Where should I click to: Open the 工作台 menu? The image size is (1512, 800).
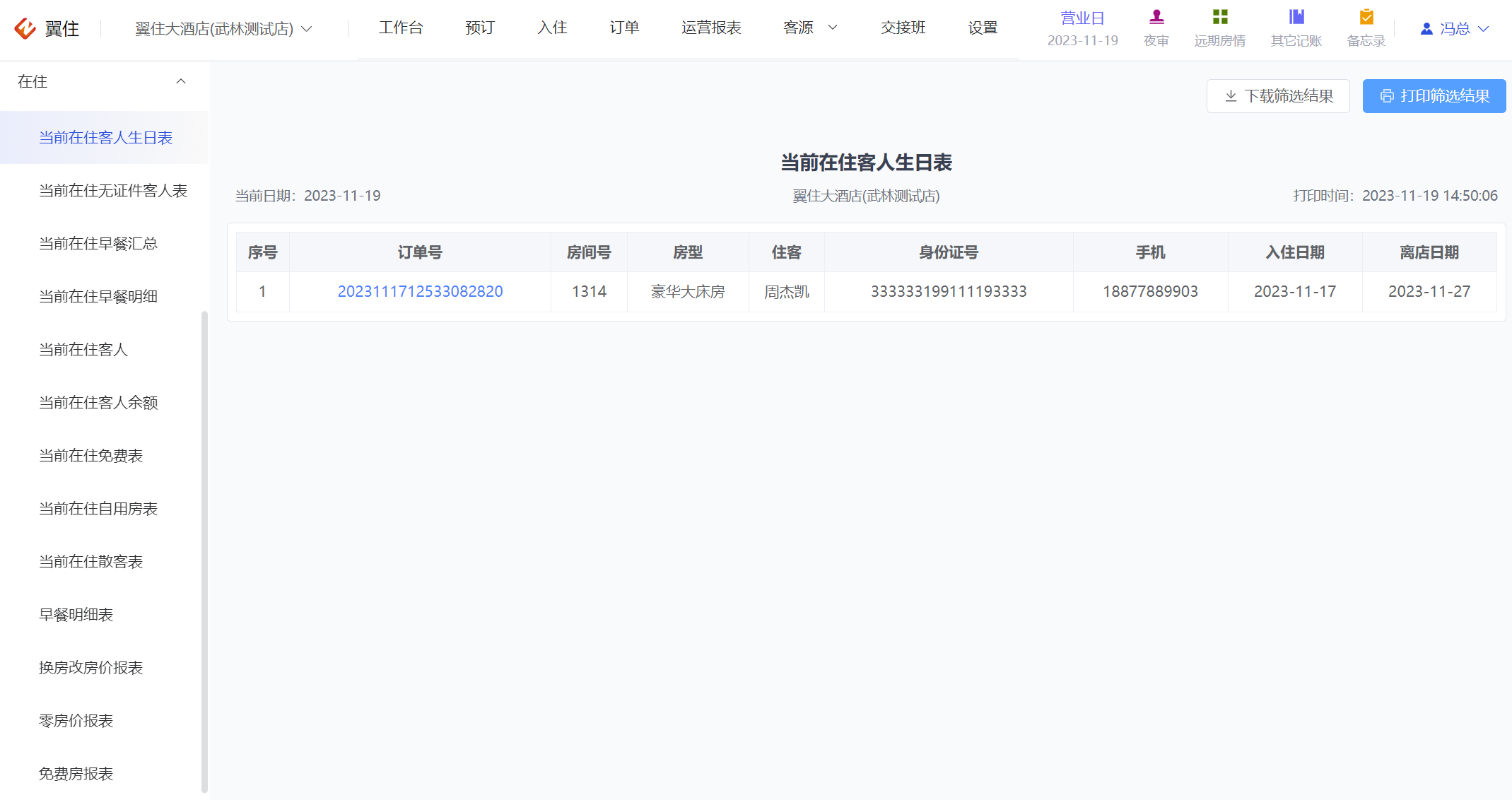click(401, 28)
